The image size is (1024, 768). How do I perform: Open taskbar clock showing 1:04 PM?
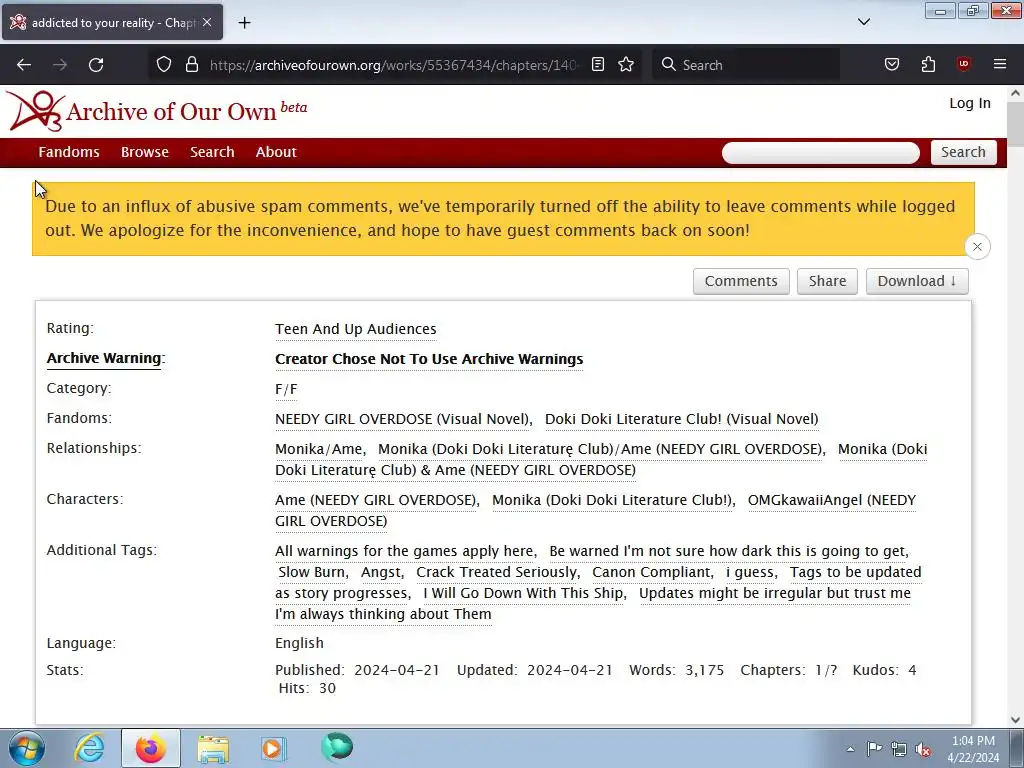(973, 749)
